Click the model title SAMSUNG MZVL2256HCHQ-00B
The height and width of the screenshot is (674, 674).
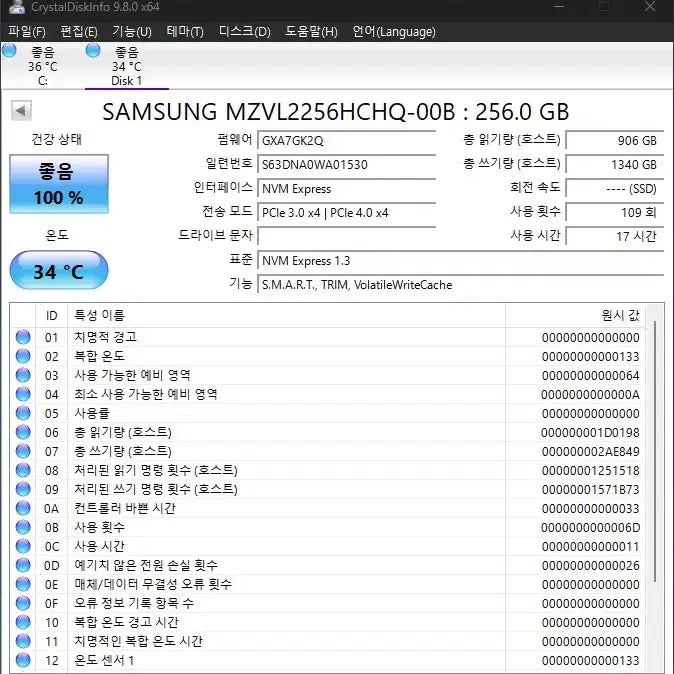[279, 111]
